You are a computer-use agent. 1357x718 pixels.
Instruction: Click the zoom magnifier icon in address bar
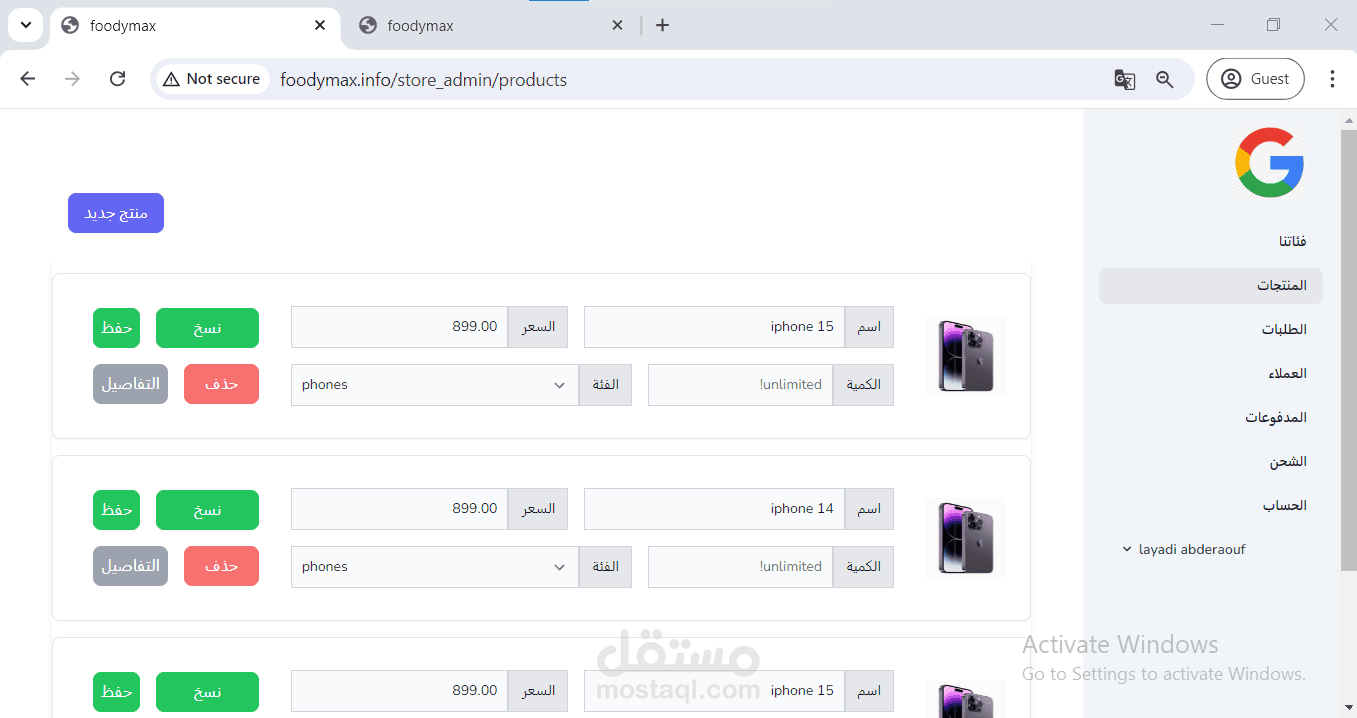click(1165, 79)
